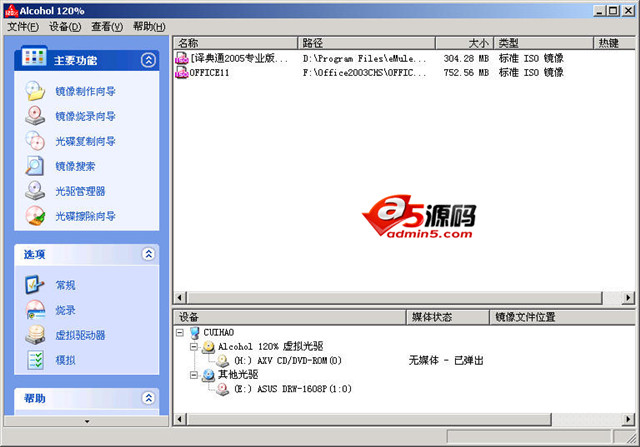Click the Alcohol 120% 虚拟光驱 group icon
The height and width of the screenshot is (447, 640).
pos(209,347)
